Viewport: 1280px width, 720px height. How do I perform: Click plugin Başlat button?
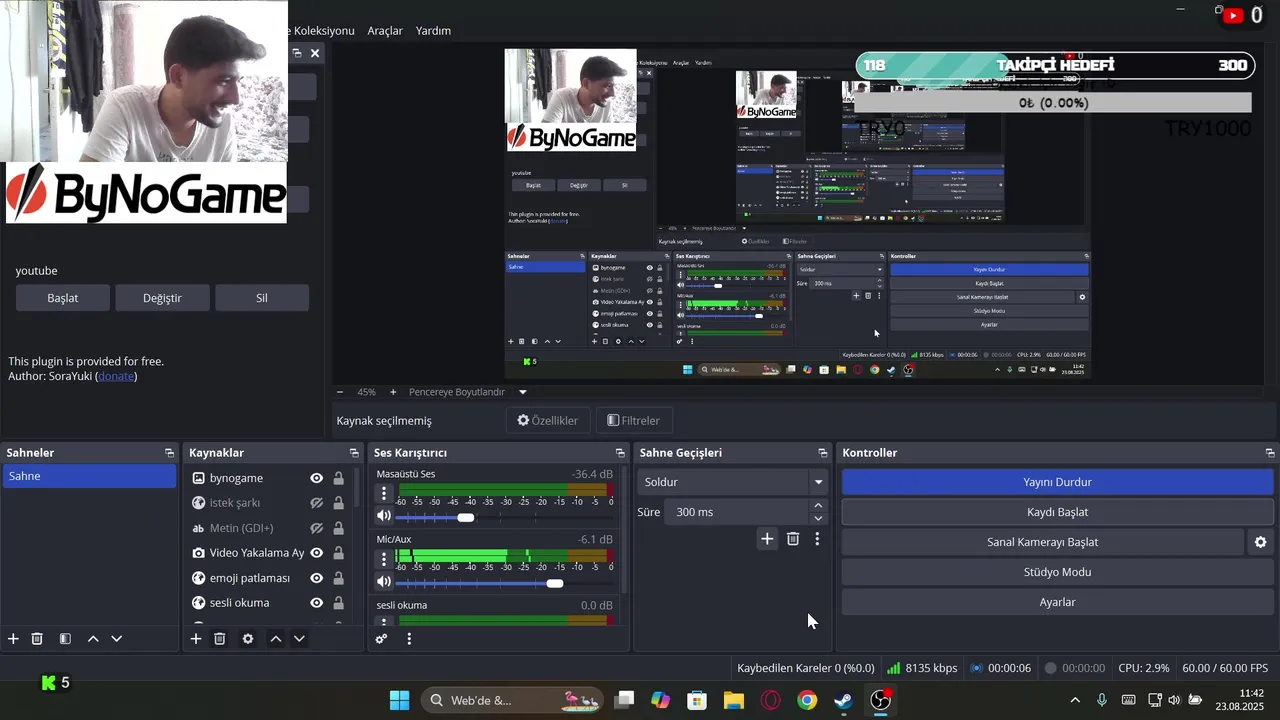(63, 298)
